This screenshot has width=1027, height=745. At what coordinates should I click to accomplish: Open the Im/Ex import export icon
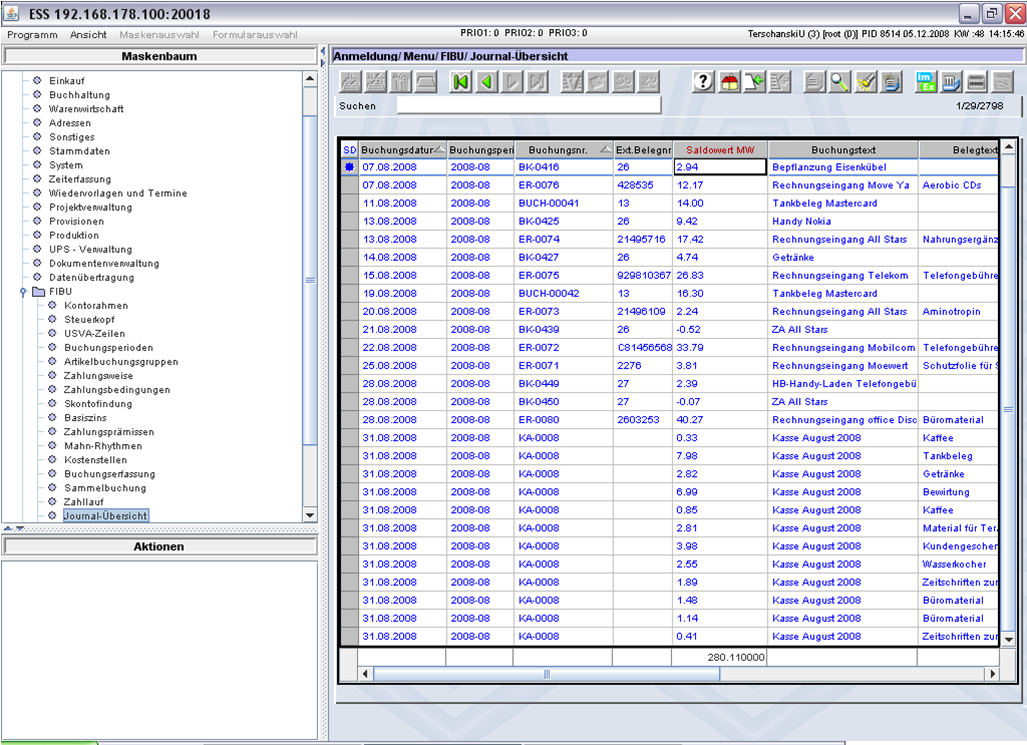click(925, 82)
